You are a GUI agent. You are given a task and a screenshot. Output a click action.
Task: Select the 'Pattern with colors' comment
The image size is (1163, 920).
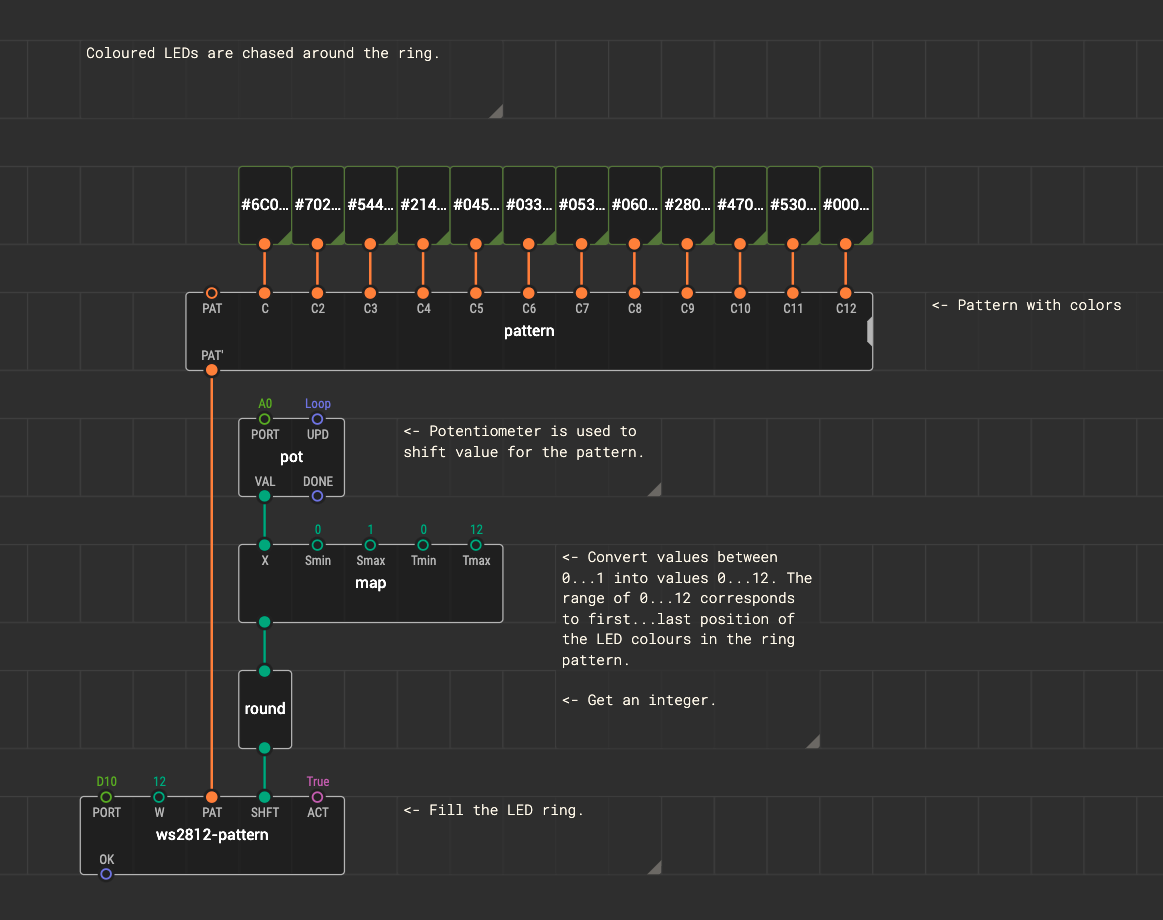[1027, 306]
